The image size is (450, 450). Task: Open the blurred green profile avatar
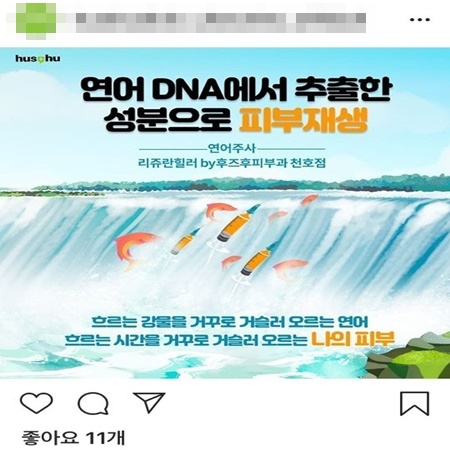tap(36, 18)
